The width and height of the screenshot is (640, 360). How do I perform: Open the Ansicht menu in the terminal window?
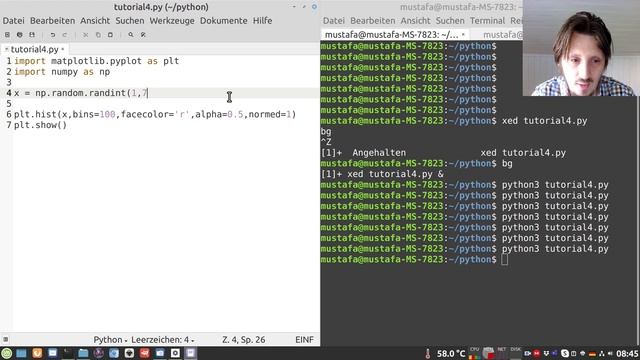[416, 20]
